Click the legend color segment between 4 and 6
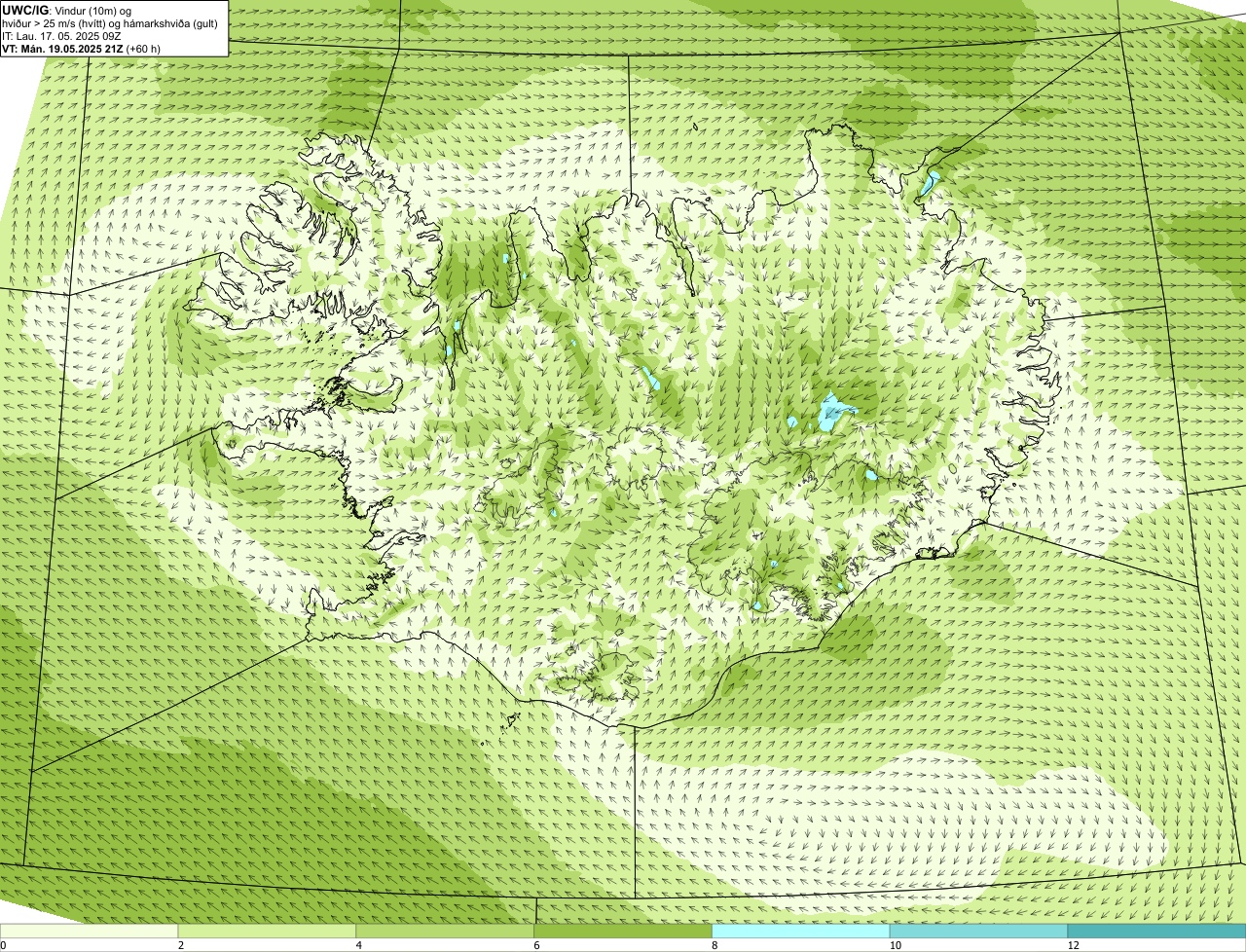This screenshot has height=952, width=1246. click(x=446, y=932)
